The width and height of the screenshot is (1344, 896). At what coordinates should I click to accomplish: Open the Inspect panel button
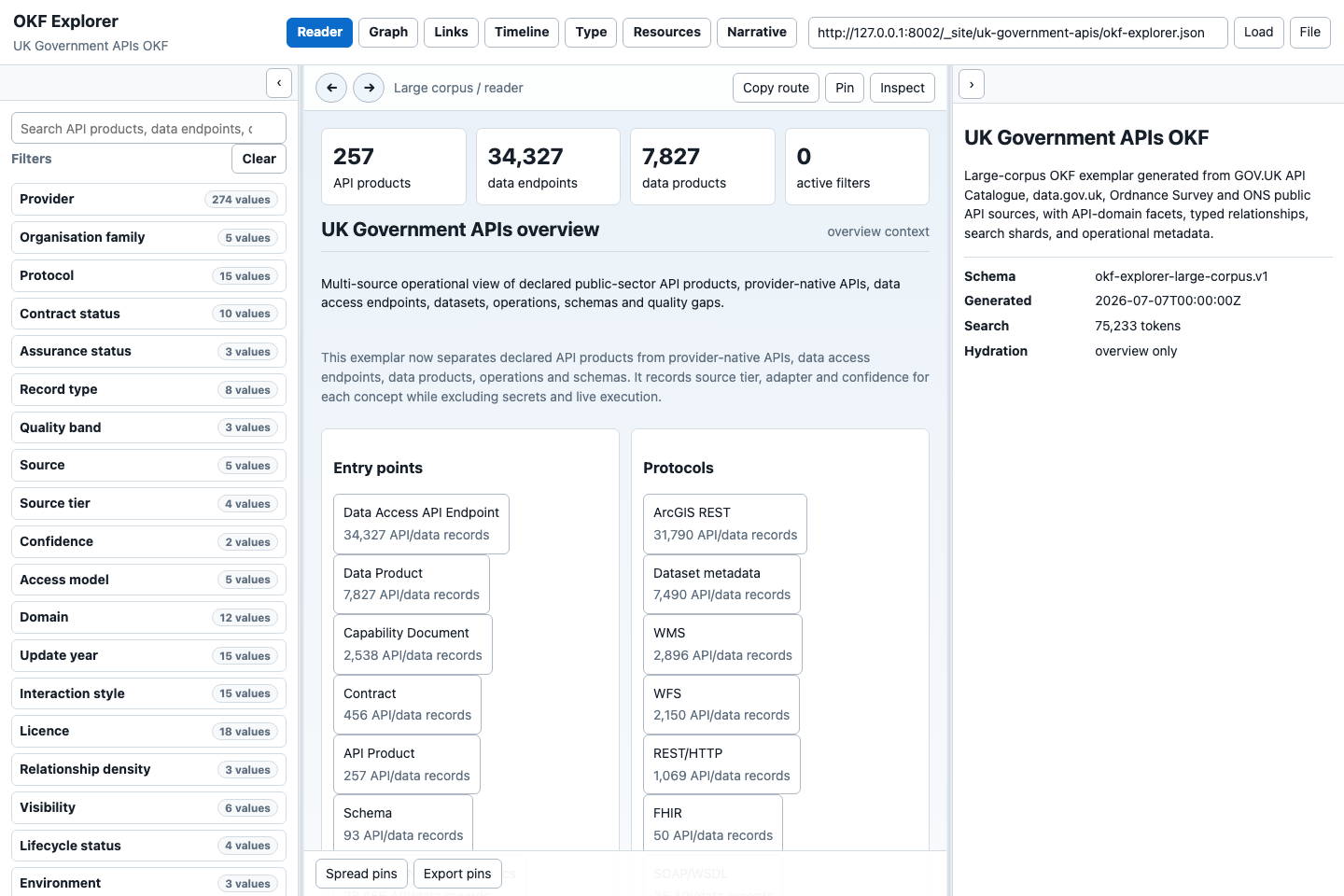[903, 88]
